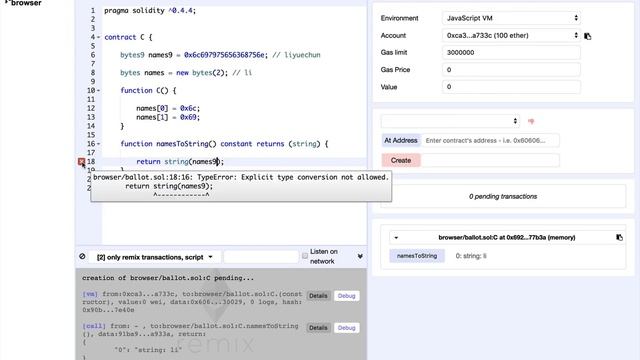The image size is (640, 360).
Task: Click the terminal search filter field
Action: point(261,257)
